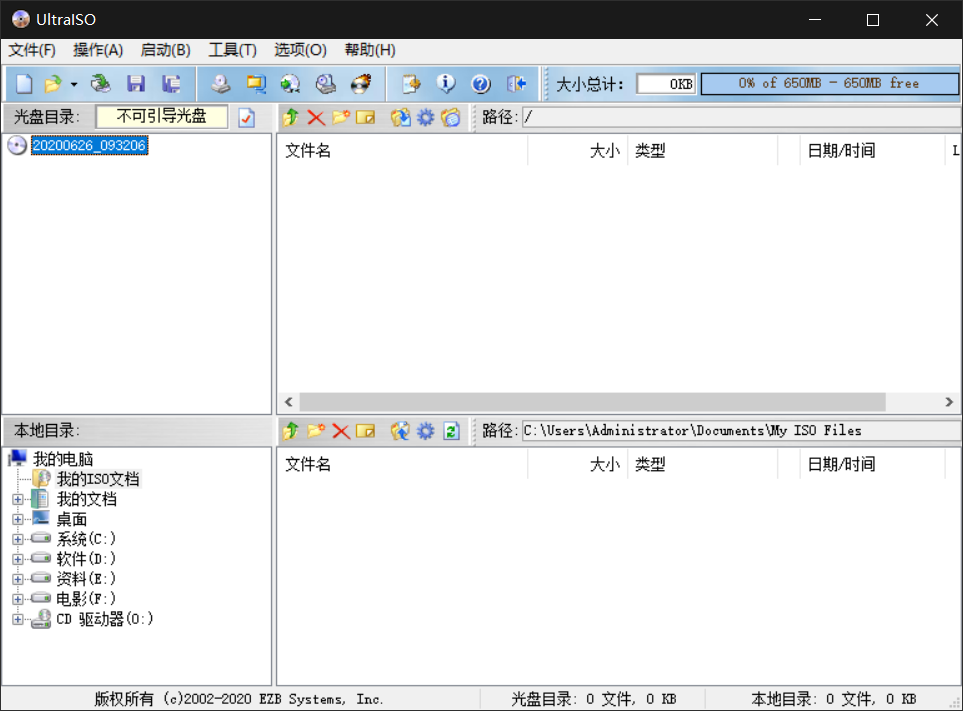The width and height of the screenshot is (963, 711).
Task: Expand the 桌面 tree node
Action: pyautogui.click(x=18, y=519)
